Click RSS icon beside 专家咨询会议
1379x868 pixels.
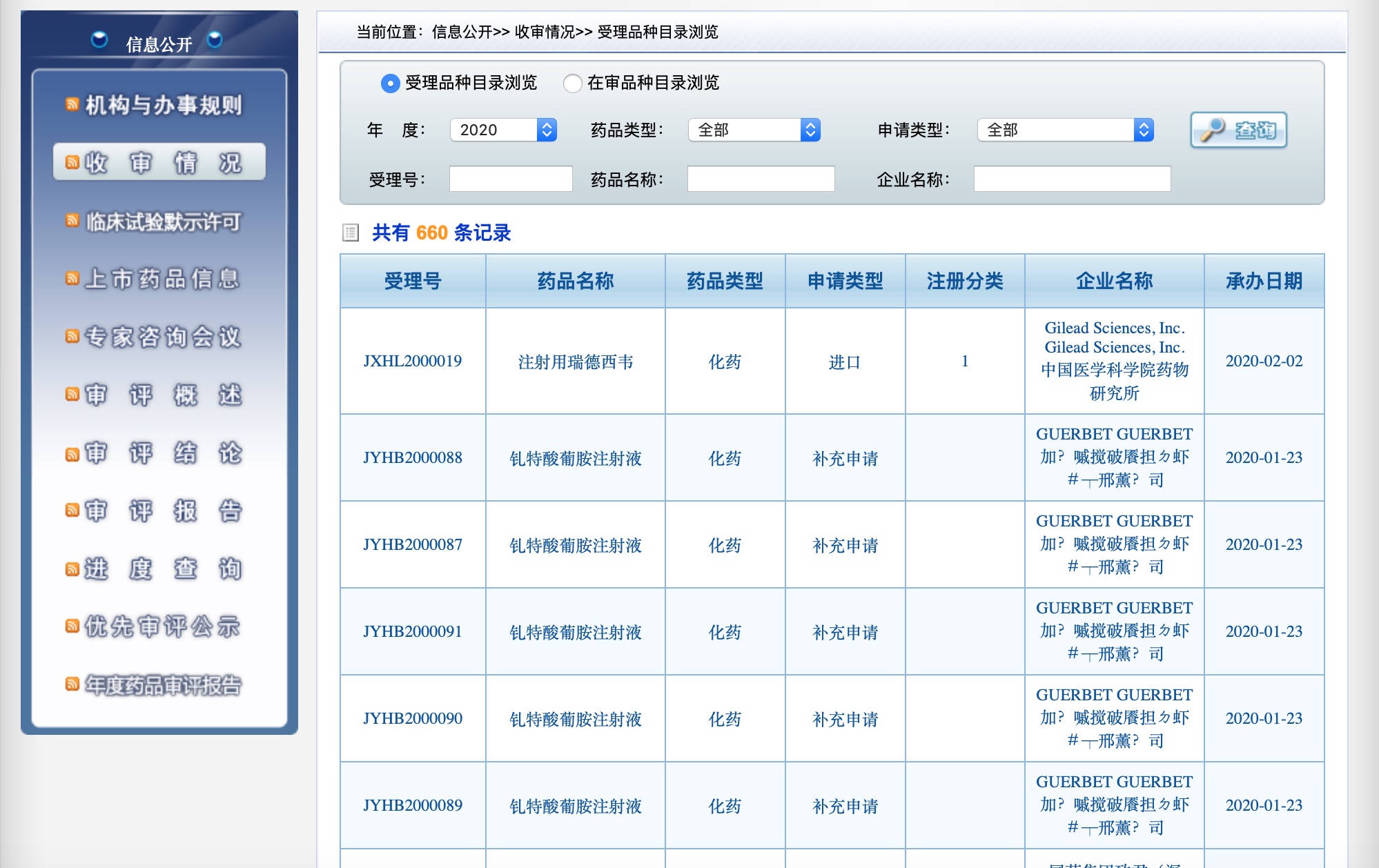72,337
